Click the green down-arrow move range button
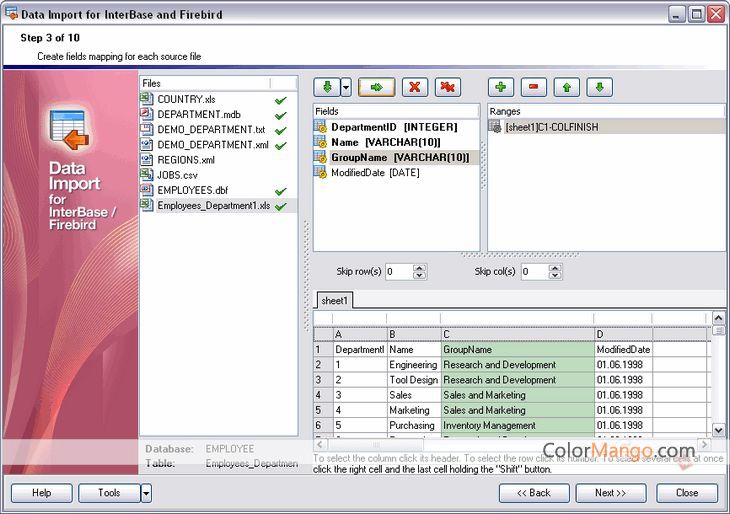 pyautogui.click(x=600, y=87)
